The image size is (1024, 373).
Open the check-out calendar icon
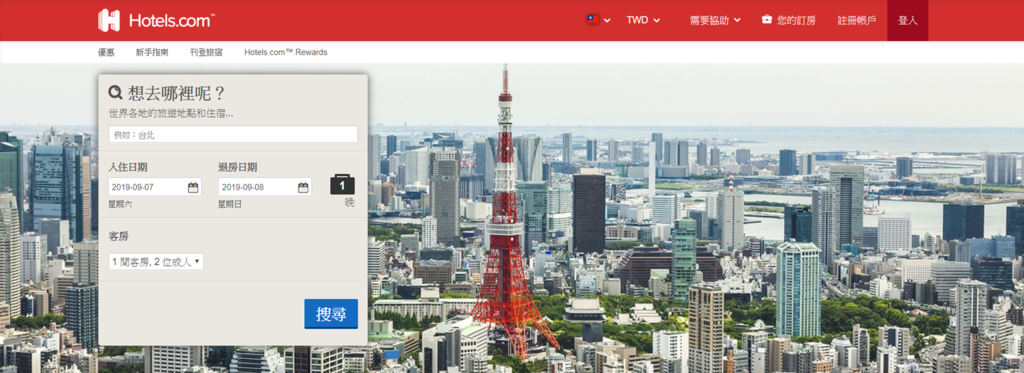pos(303,187)
